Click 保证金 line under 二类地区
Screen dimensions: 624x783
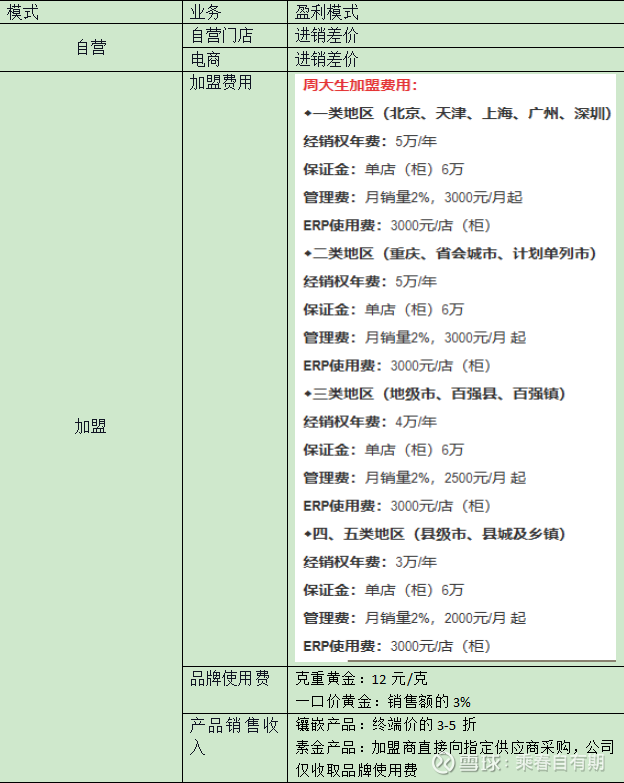point(383,310)
